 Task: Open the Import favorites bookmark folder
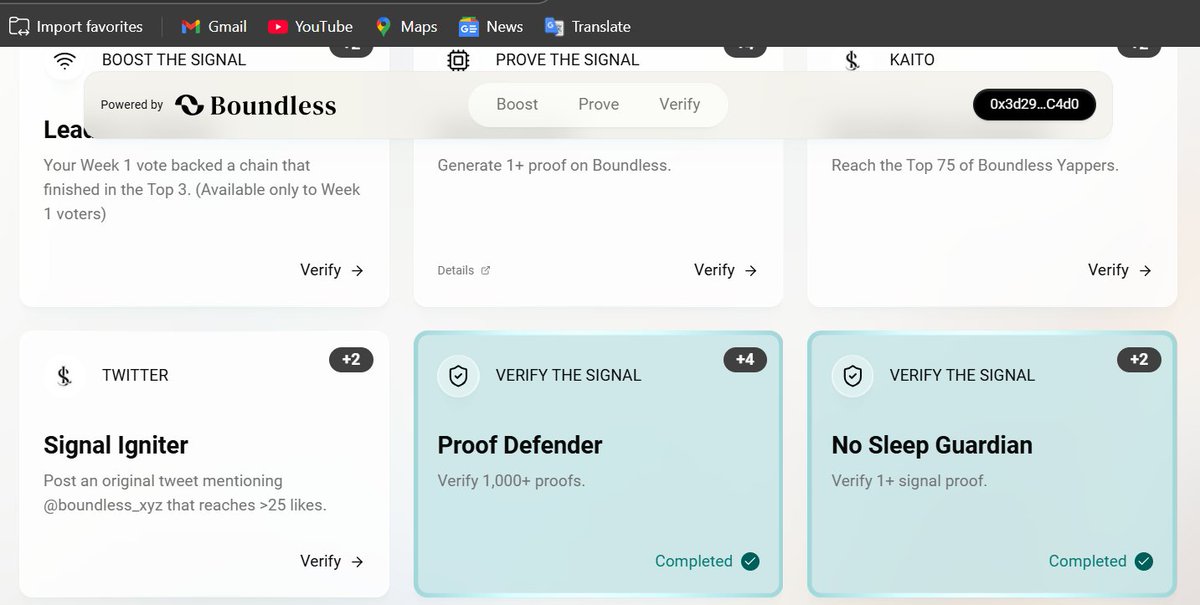(76, 26)
